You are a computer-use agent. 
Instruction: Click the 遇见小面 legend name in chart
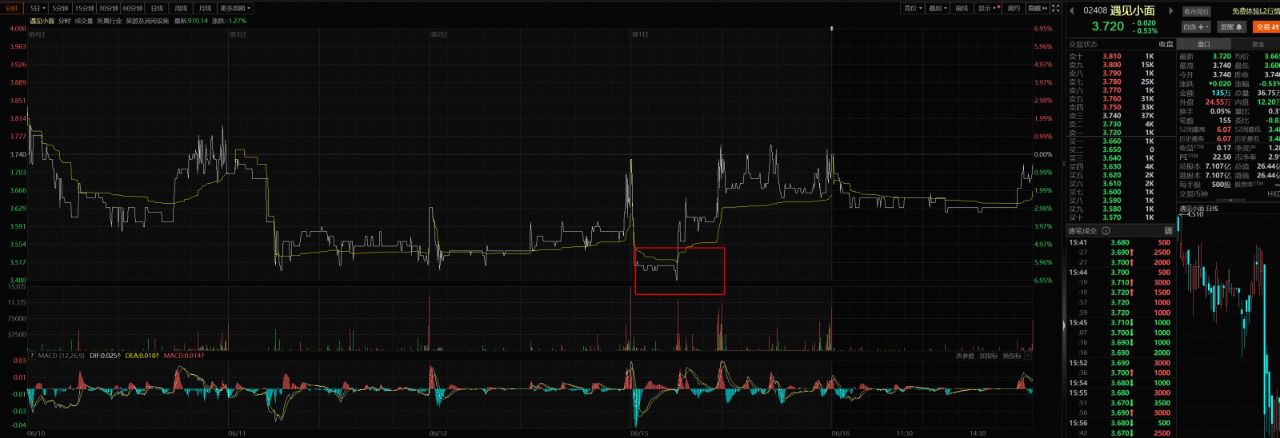tap(42, 20)
